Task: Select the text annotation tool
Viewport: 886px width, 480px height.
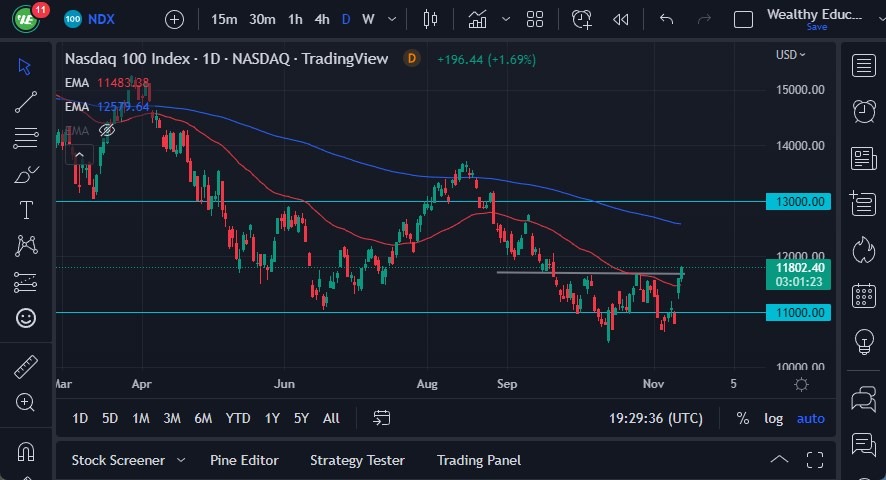Action: tap(26, 210)
